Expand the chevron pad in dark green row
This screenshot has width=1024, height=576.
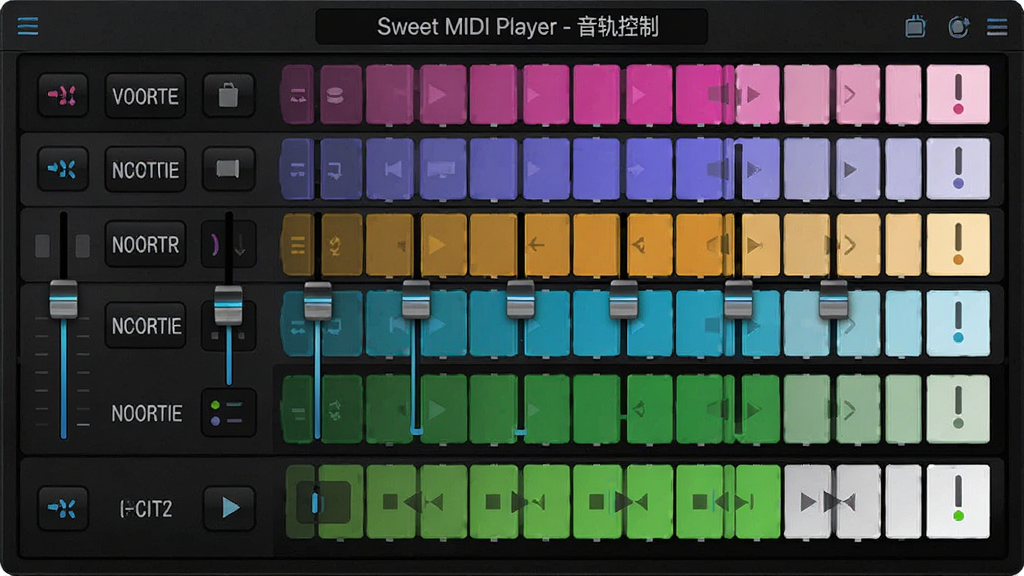(857, 409)
